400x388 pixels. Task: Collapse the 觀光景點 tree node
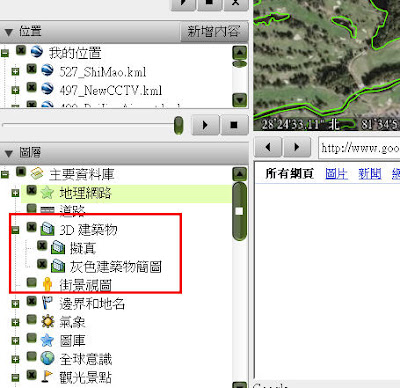pyautogui.click(x=15, y=378)
